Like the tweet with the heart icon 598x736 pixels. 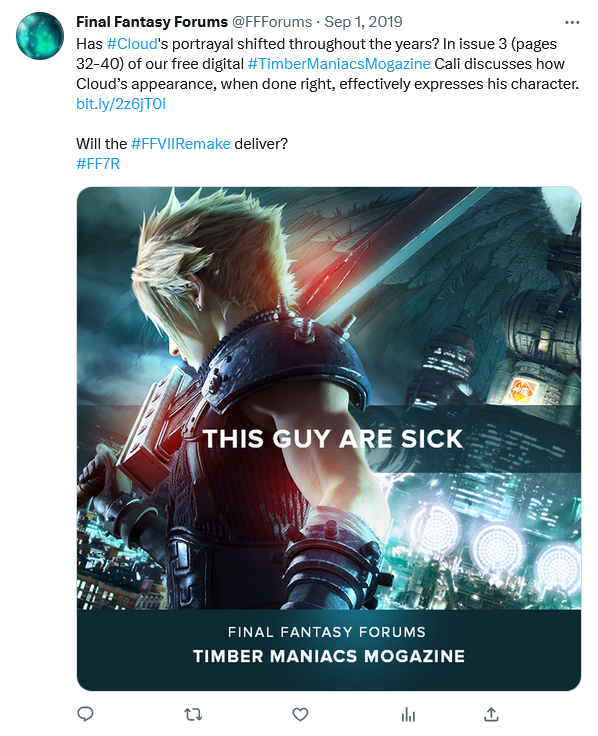click(x=300, y=714)
